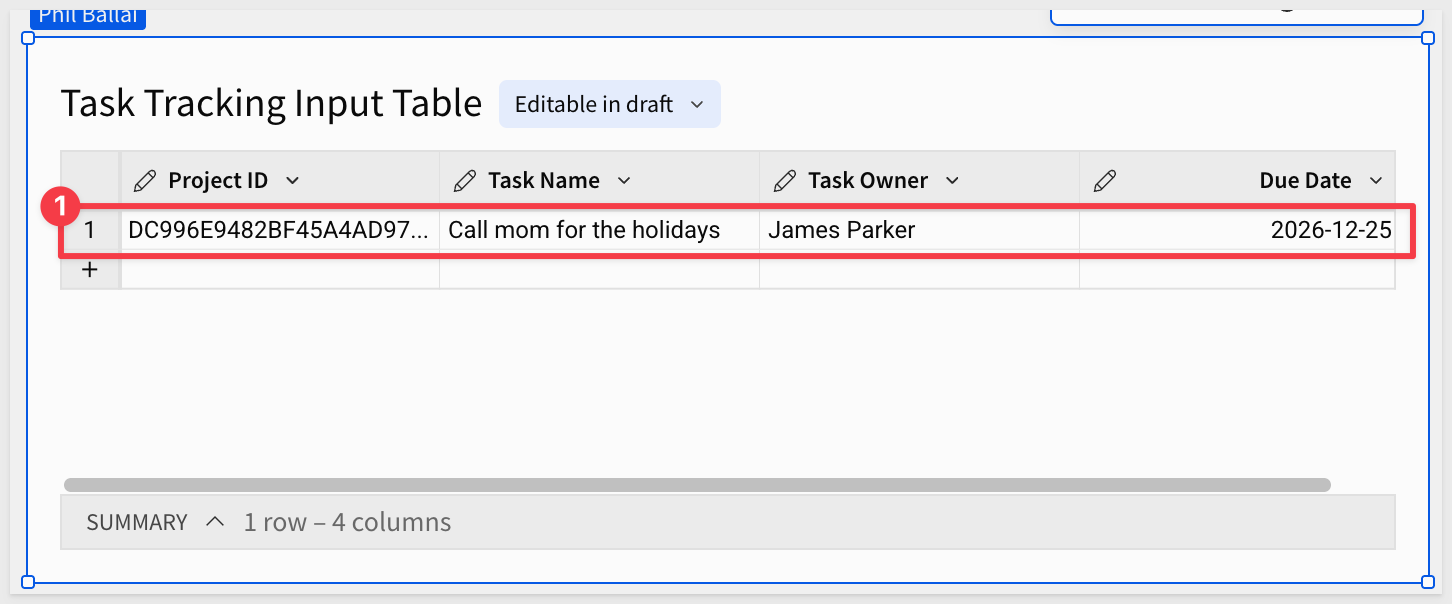The height and width of the screenshot is (604, 1452).
Task: Select row number 1 header
Action: click(x=90, y=230)
